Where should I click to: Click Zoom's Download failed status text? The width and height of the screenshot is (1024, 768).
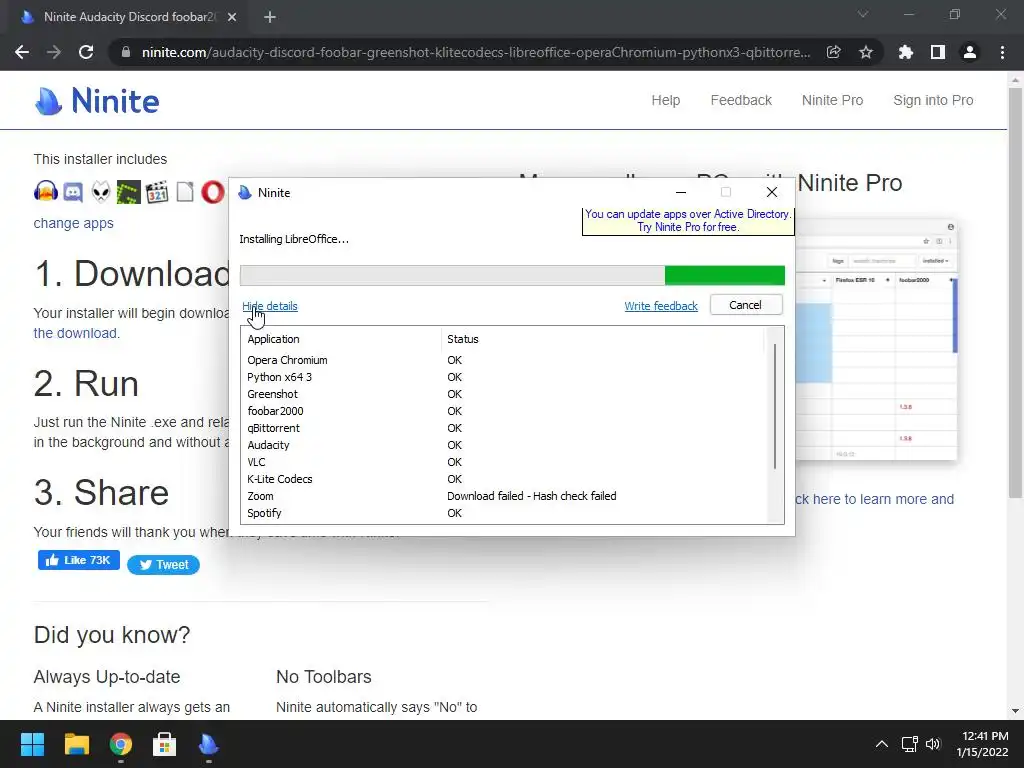click(532, 496)
